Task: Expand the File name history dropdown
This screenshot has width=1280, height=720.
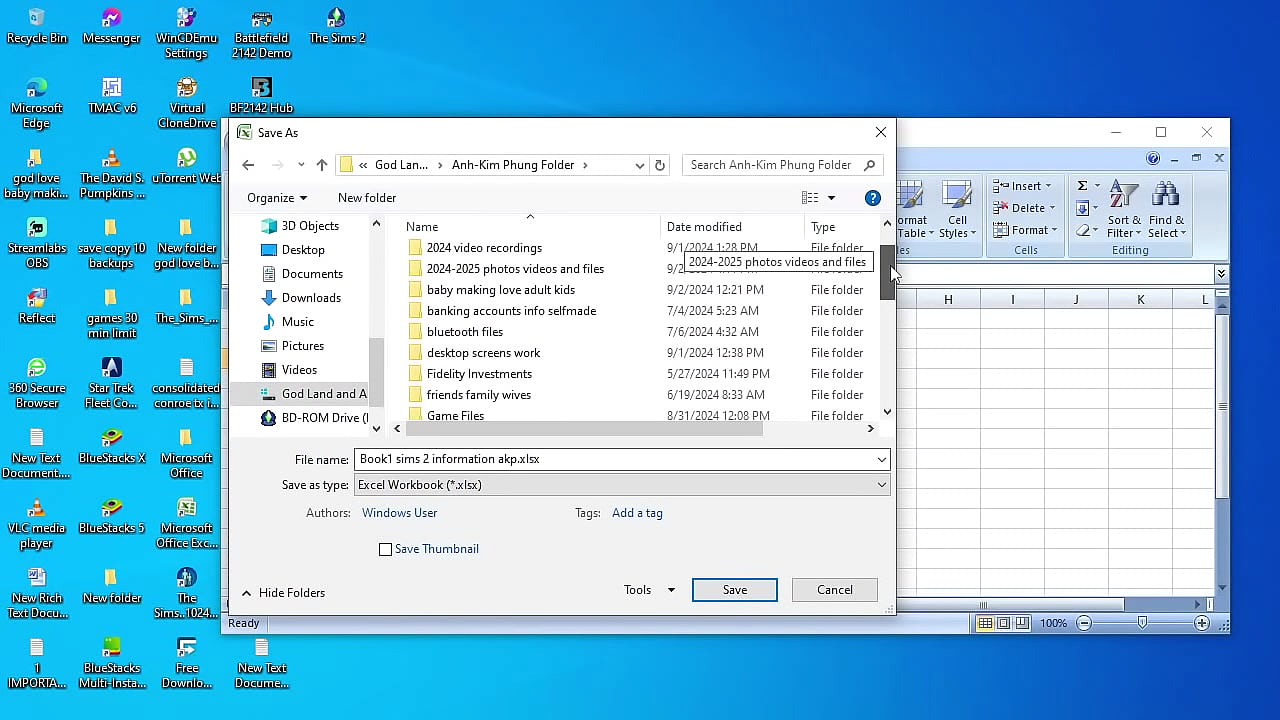Action: (881, 459)
